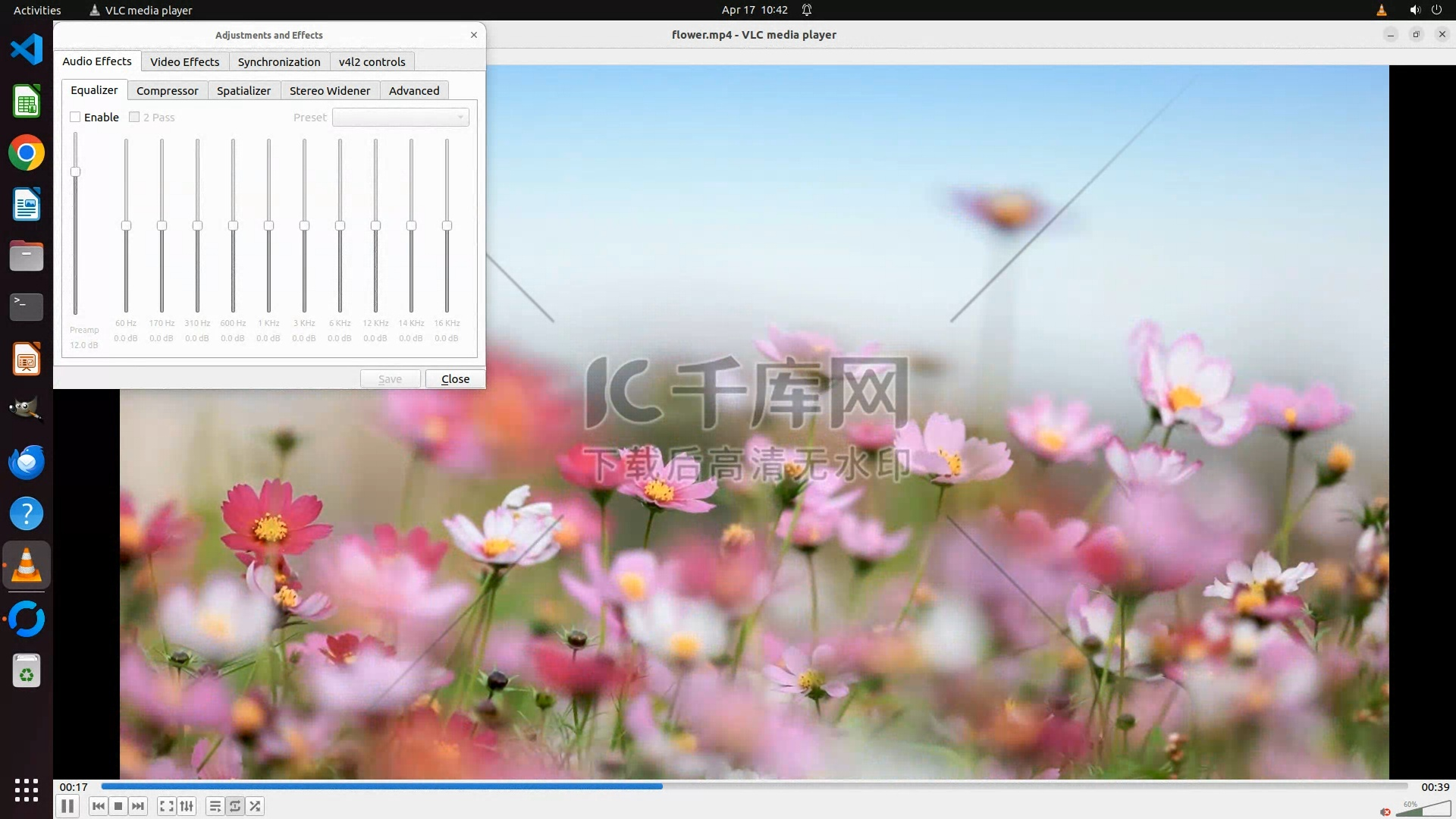
Task: Enable random shuffle playback
Action: (x=256, y=806)
